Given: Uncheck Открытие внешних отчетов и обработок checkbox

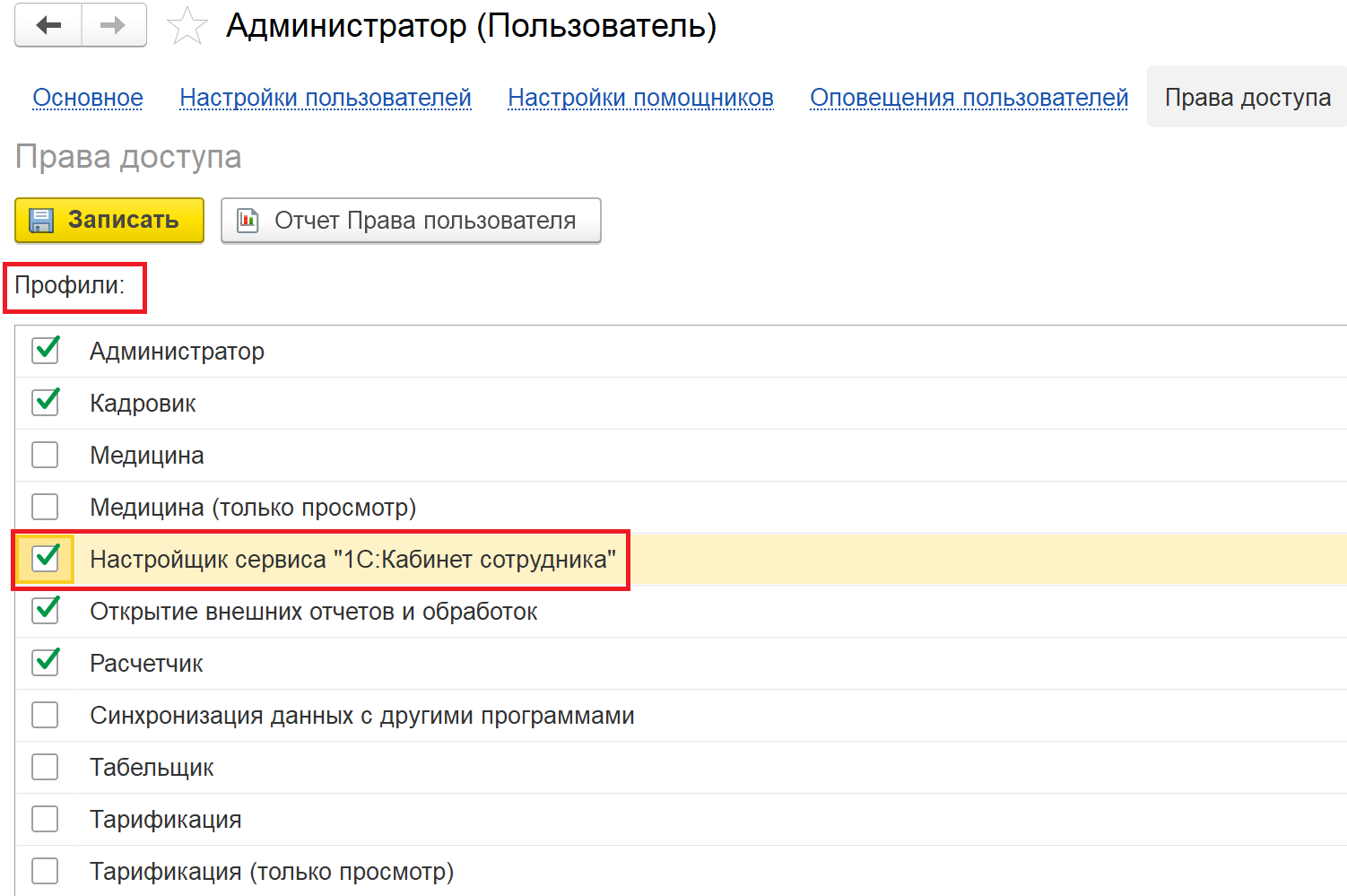Looking at the screenshot, I should click(45, 611).
